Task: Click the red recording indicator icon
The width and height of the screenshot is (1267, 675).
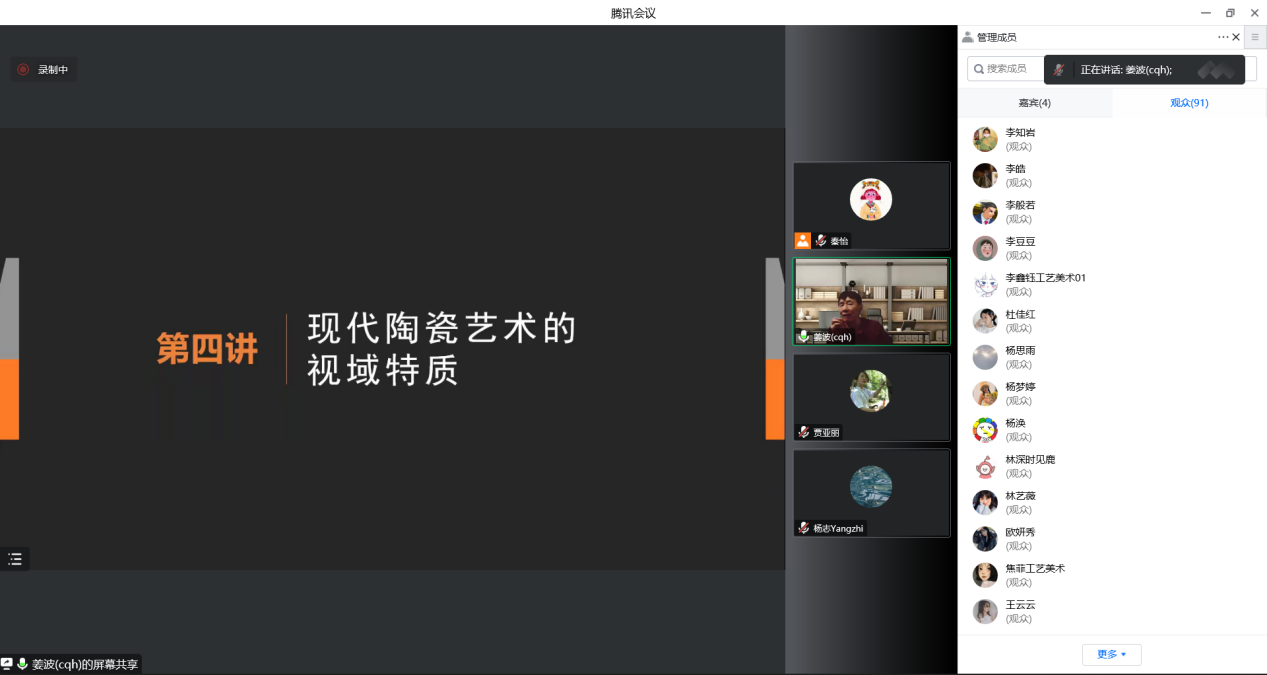Action: [x=23, y=70]
